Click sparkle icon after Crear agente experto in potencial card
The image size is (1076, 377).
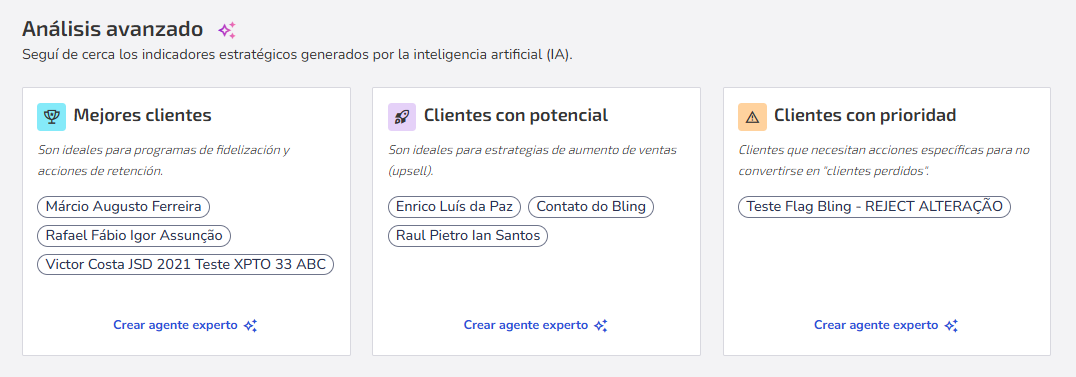(601, 325)
